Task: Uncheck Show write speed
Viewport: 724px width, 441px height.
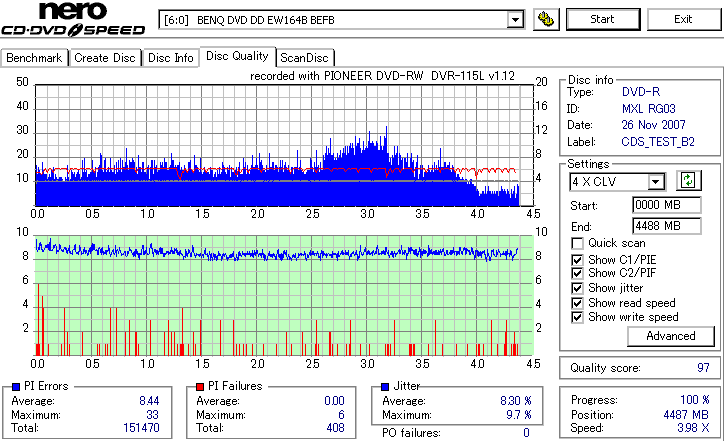Action: [577, 317]
